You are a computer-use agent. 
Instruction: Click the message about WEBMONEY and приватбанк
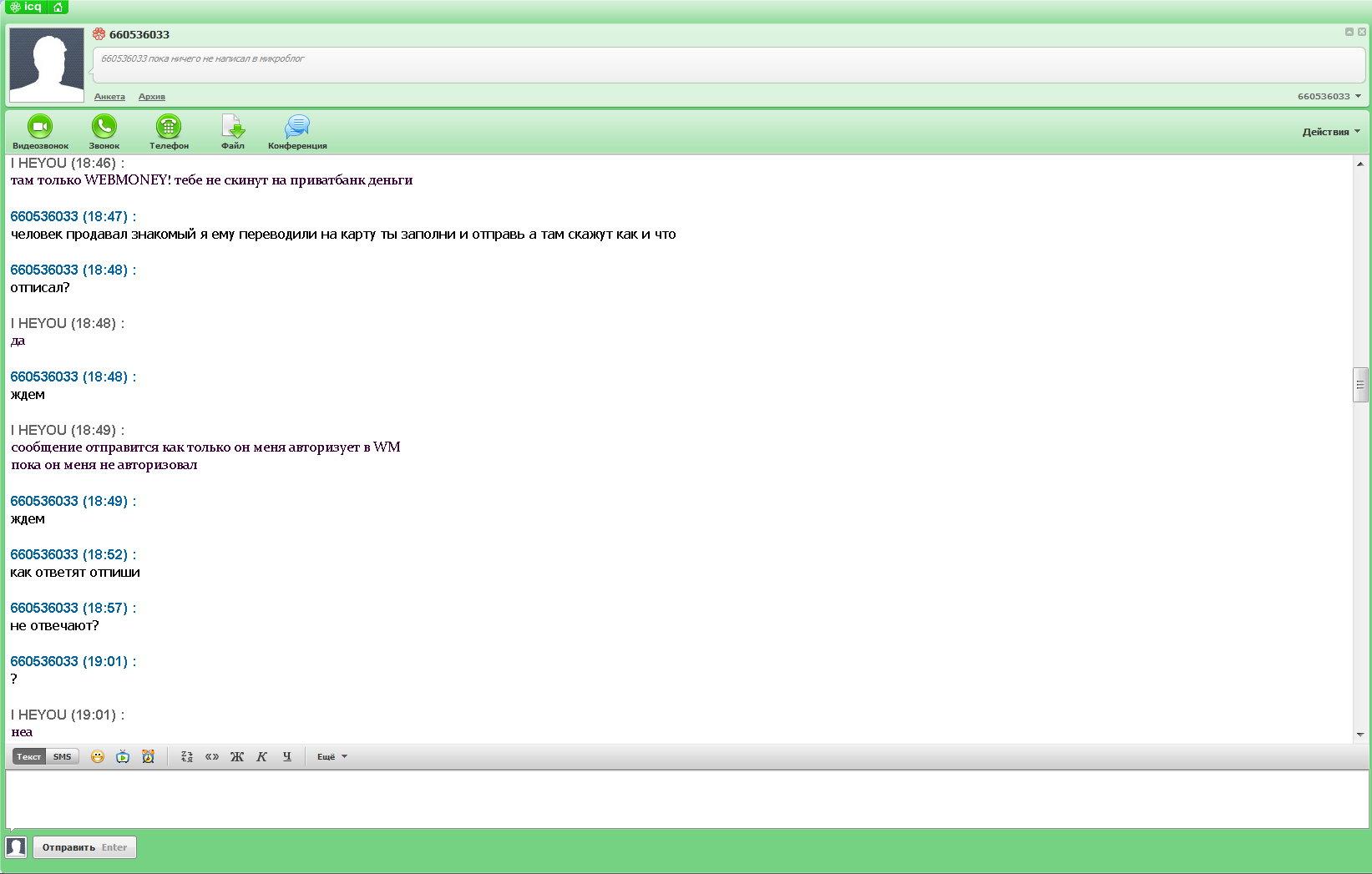pyautogui.click(x=211, y=180)
